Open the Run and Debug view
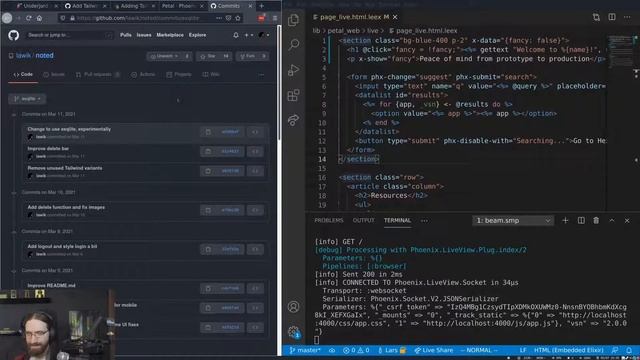The height and width of the screenshot is (360, 640). 293,70
